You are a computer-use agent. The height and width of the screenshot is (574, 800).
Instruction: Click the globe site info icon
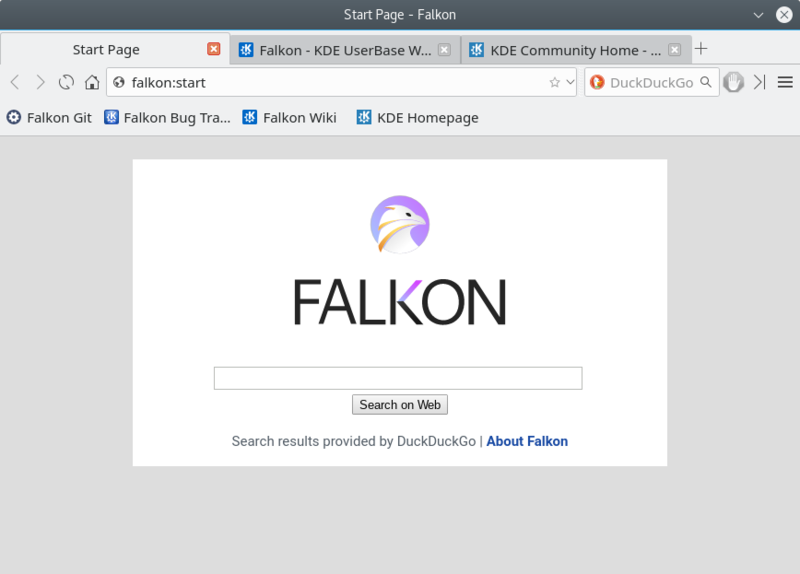(x=119, y=82)
